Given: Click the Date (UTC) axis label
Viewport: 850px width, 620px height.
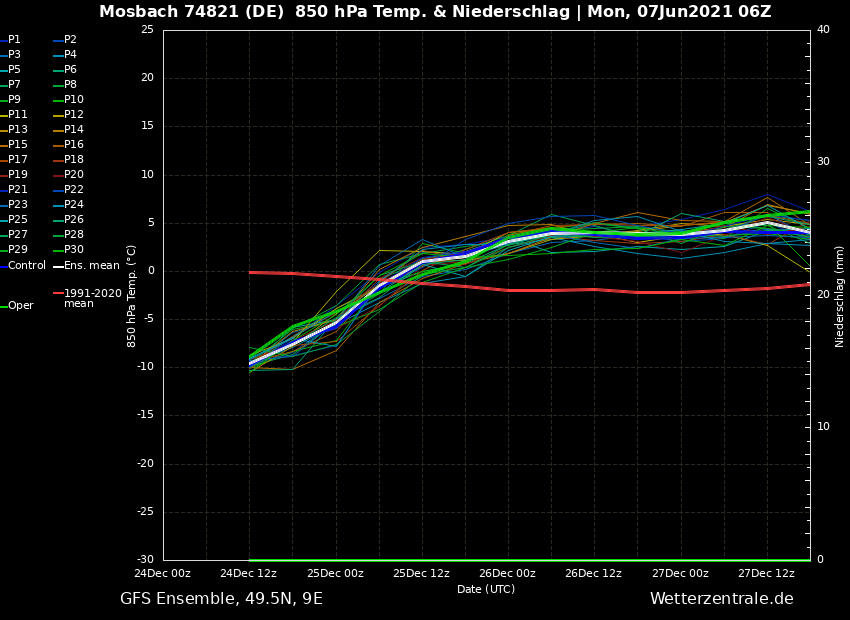Looking at the screenshot, I should (x=486, y=590).
